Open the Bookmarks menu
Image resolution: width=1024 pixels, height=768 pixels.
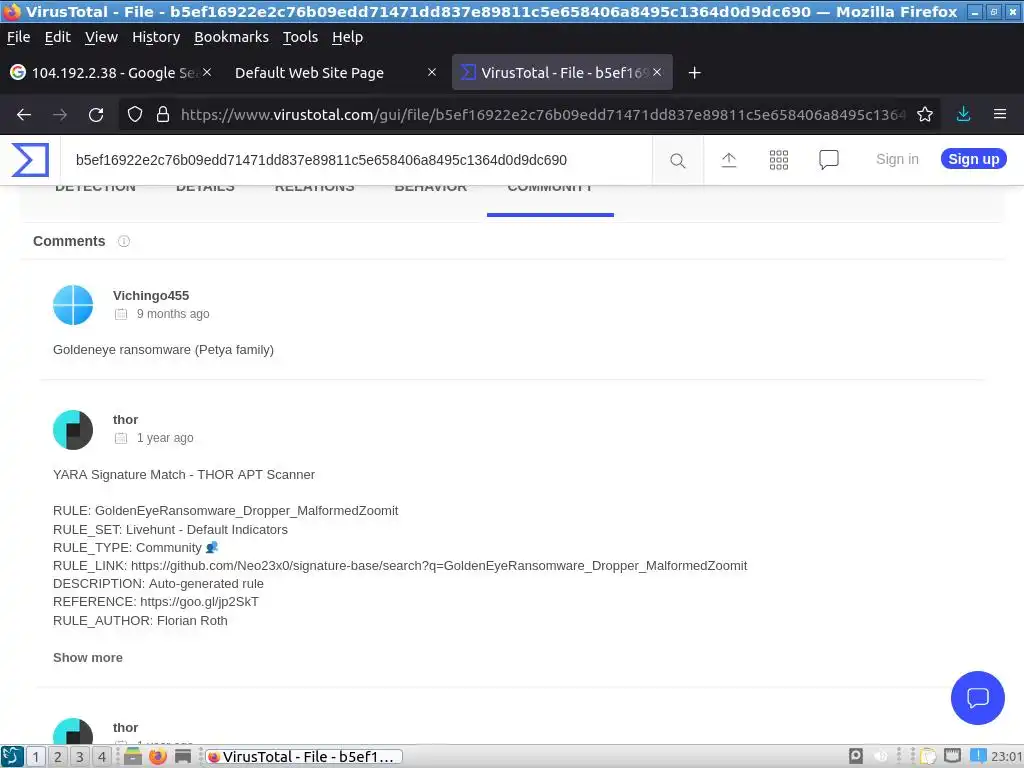(231, 37)
